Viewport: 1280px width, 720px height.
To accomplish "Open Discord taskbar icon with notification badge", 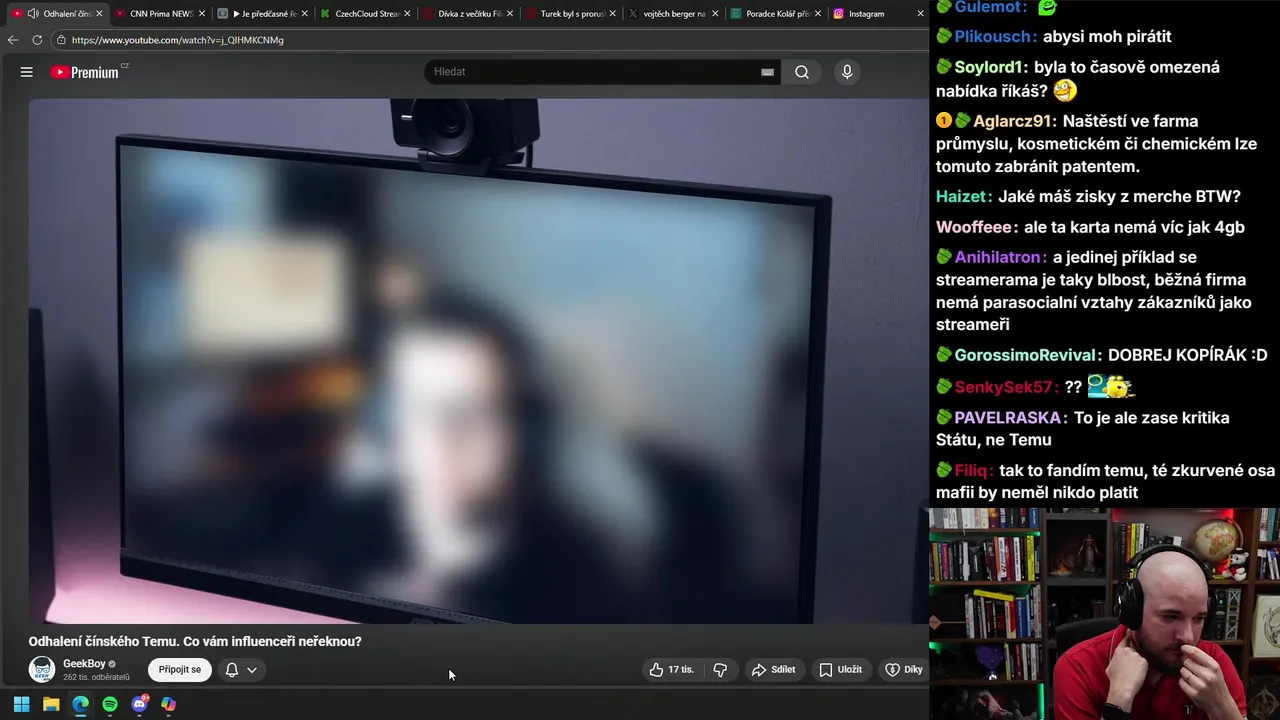I will (x=139, y=704).
